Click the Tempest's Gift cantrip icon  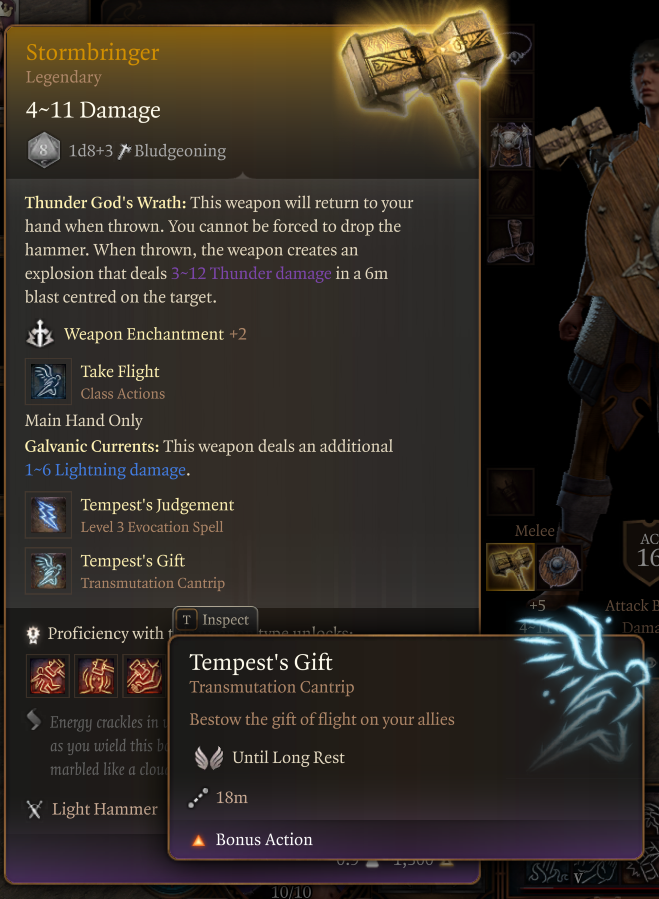tap(48, 571)
